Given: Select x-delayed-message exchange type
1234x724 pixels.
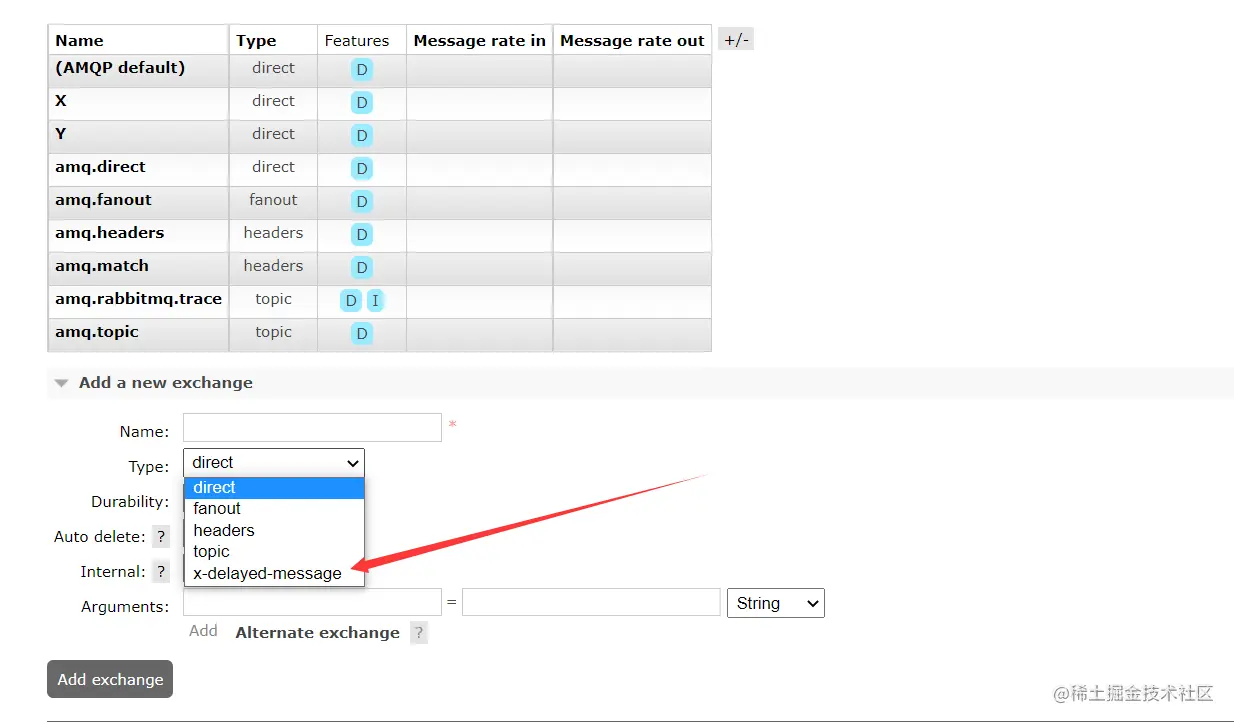Looking at the screenshot, I should [274, 574].
